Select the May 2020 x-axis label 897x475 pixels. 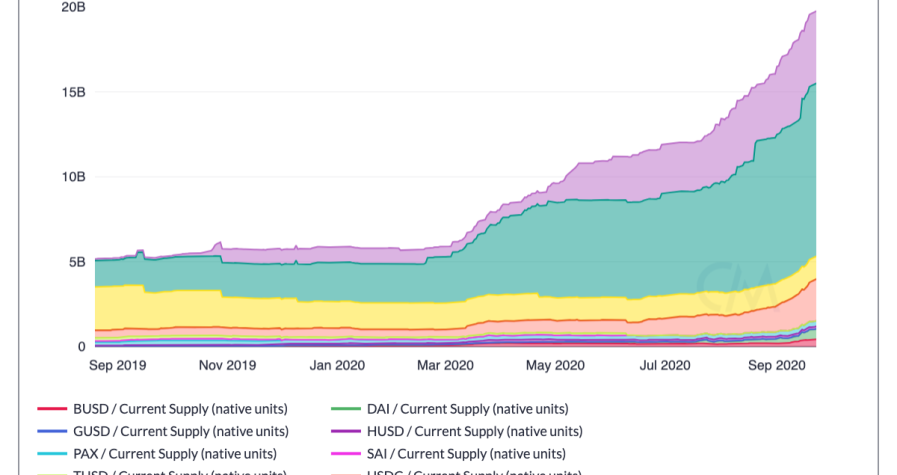pos(554,366)
